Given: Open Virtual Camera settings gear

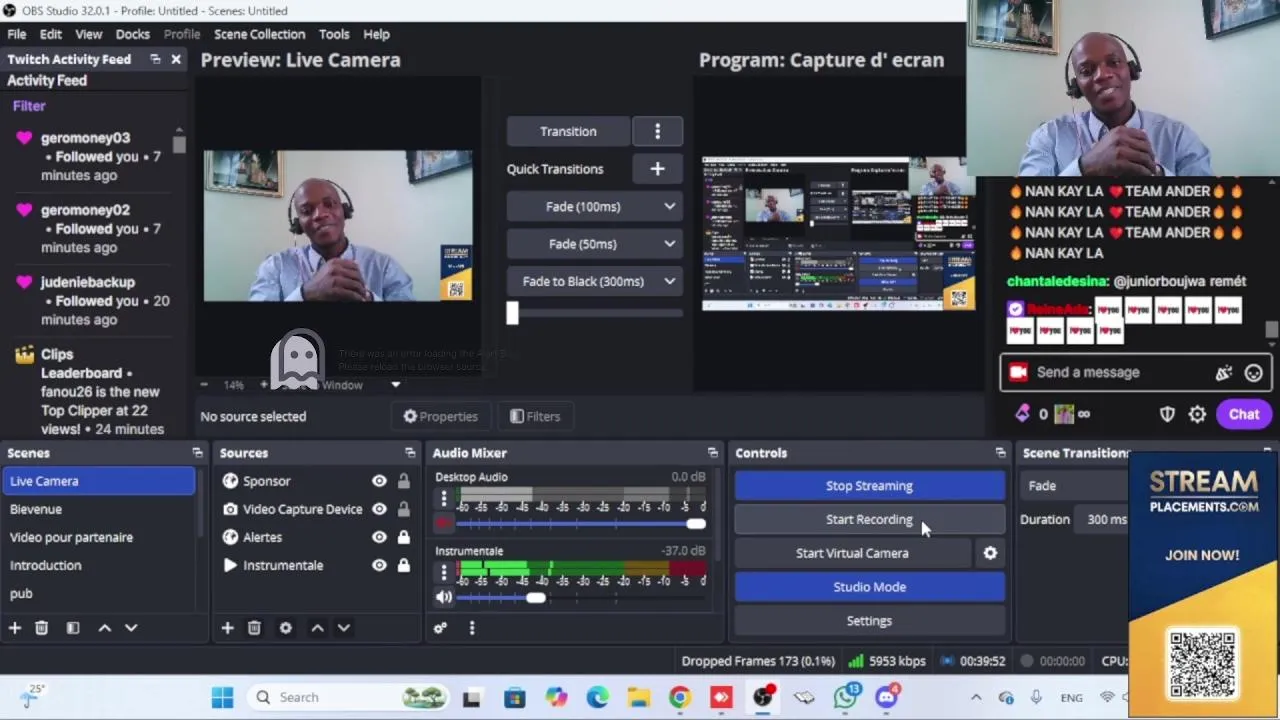Looking at the screenshot, I should (990, 553).
